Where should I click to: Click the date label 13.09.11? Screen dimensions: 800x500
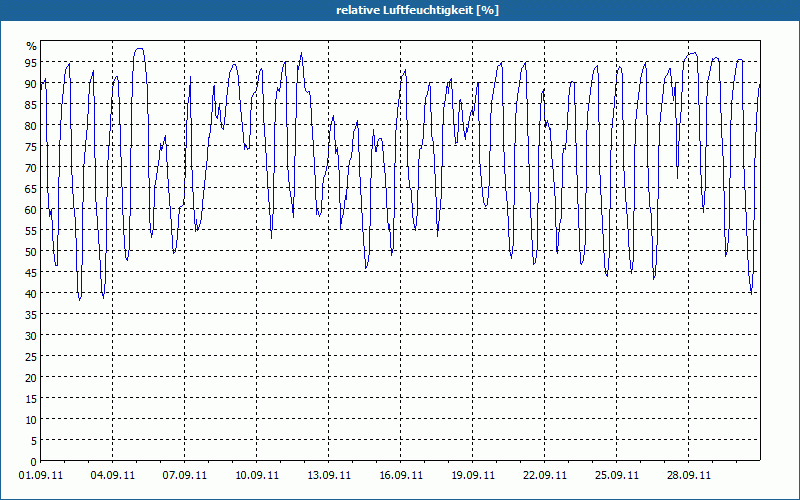(x=329, y=475)
